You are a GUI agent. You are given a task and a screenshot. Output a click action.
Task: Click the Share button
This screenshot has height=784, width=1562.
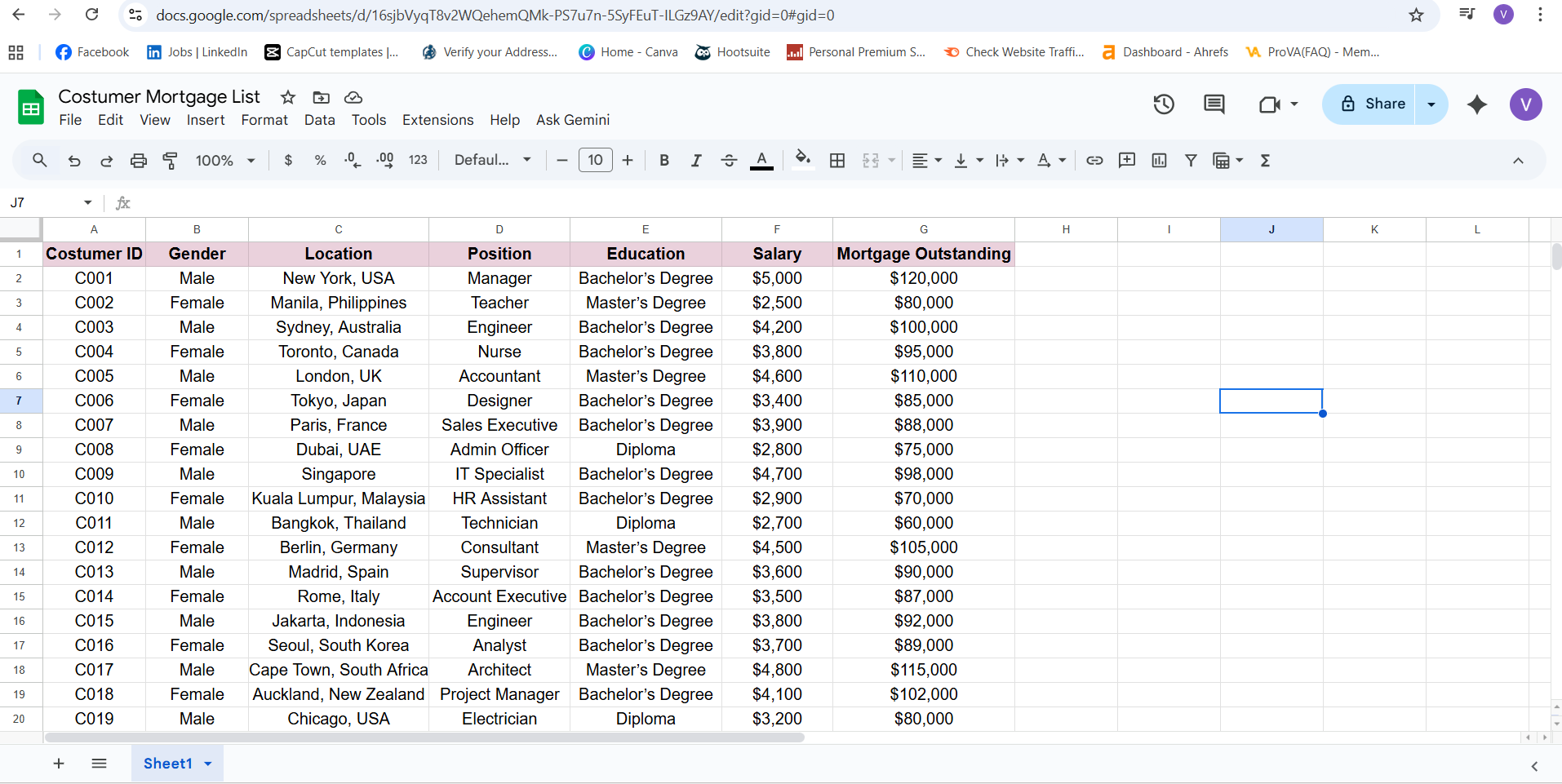tap(1373, 104)
